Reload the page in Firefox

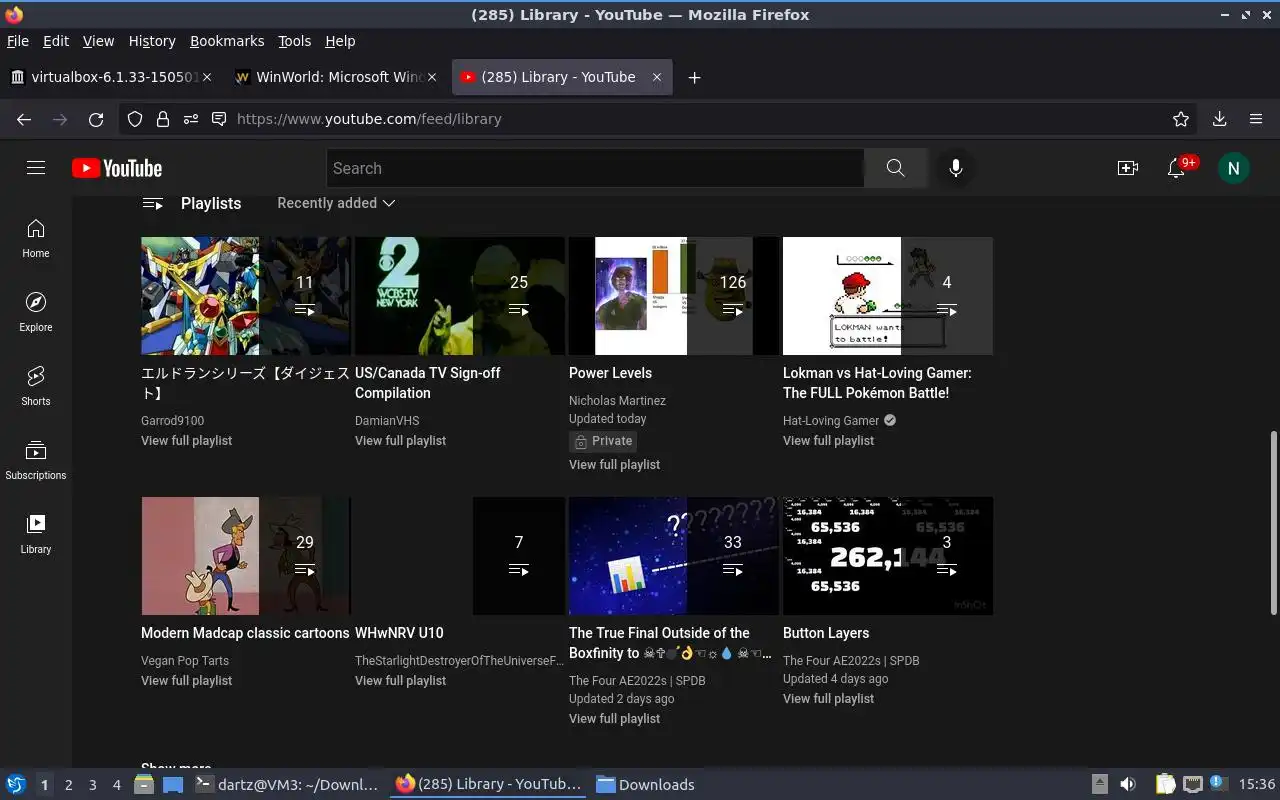point(96,119)
